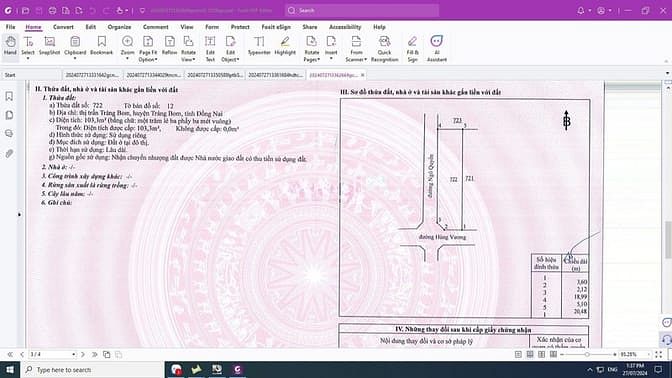Image resolution: width=672 pixels, height=378 pixels.
Task: Add a Bookmark from the ribbon
Action: pyautogui.click(x=102, y=45)
